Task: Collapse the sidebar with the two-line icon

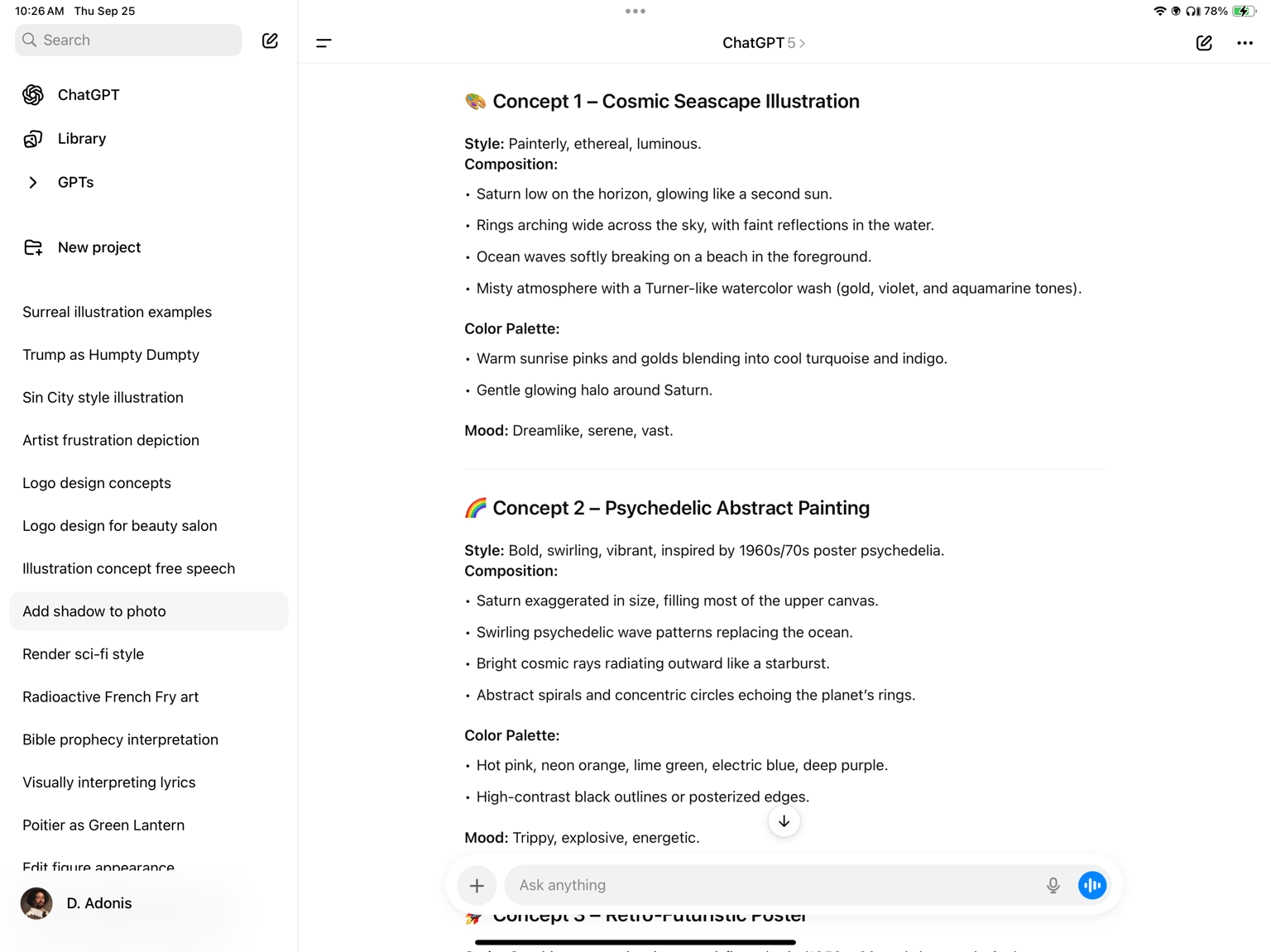Action: point(324,43)
